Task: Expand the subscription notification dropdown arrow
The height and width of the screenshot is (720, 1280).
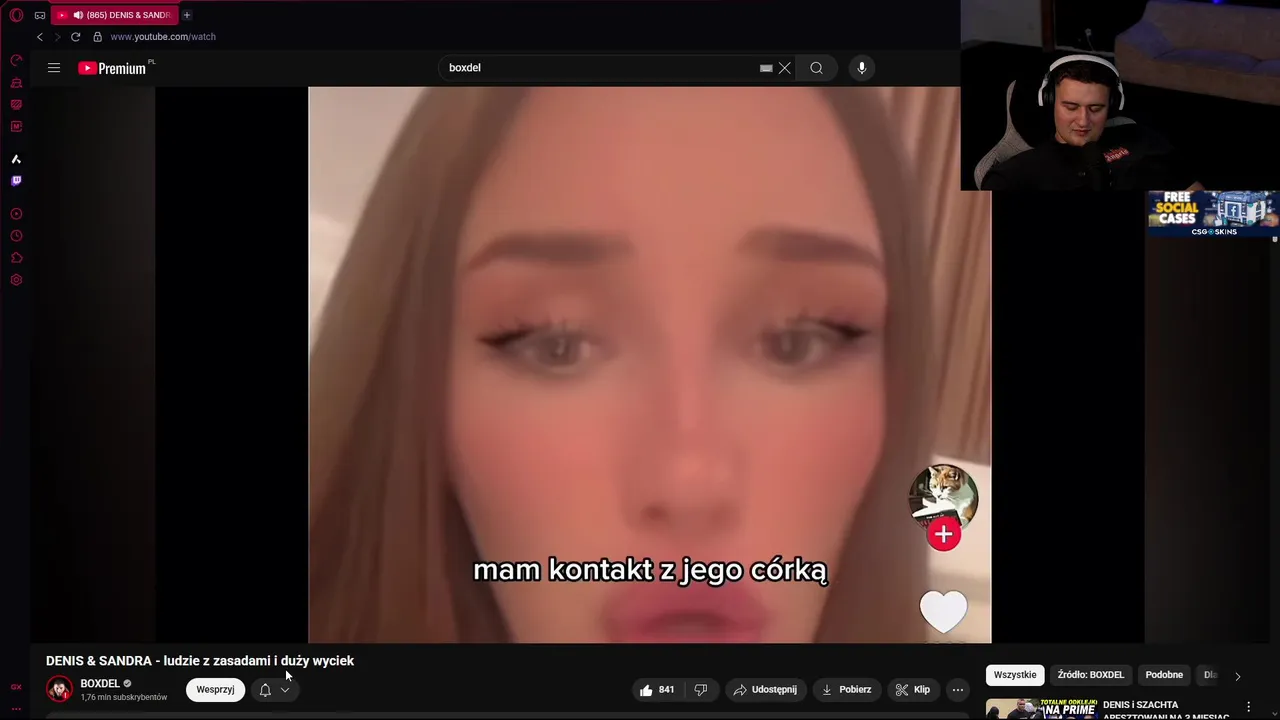Action: pyautogui.click(x=285, y=690)
